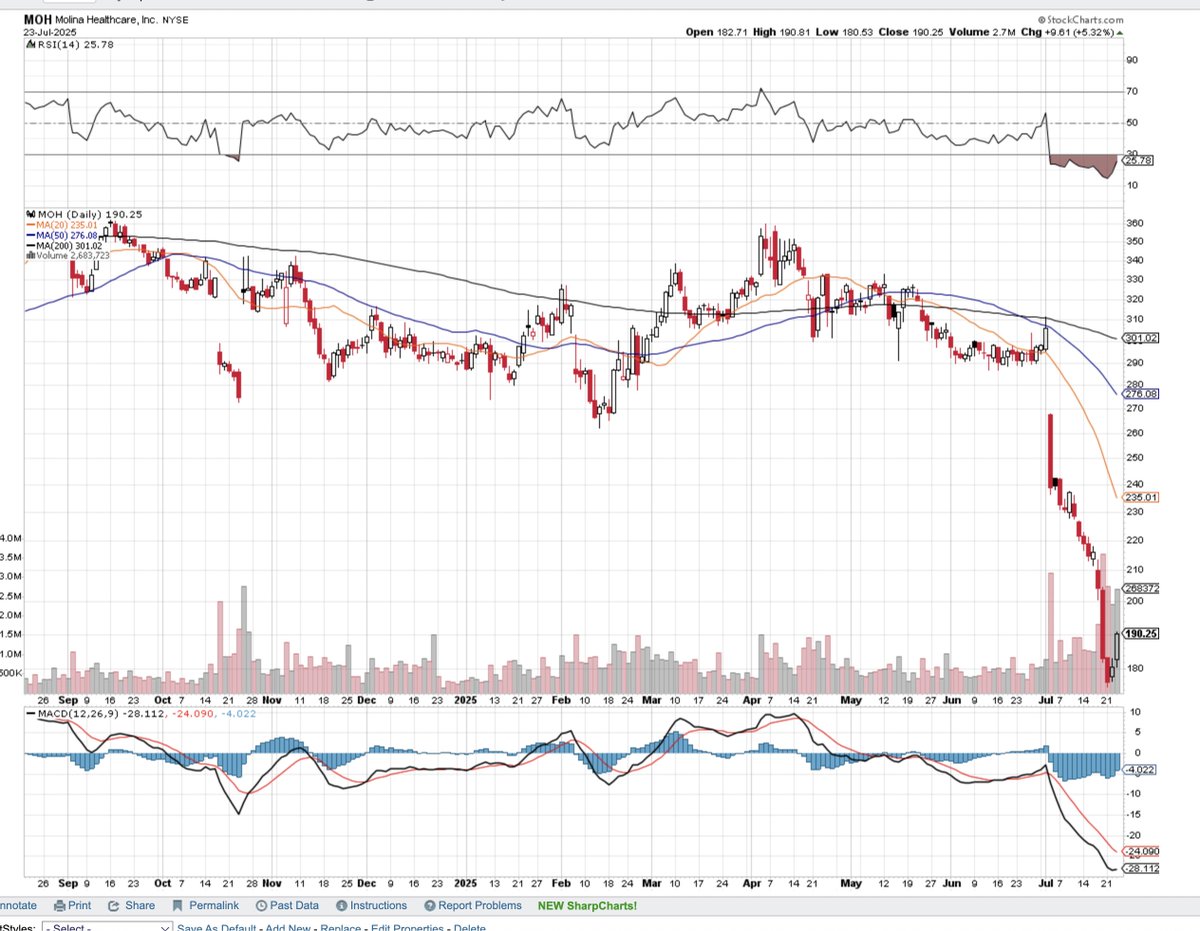Click the -28.112 MACD axis tag

tap(1143, 869)
